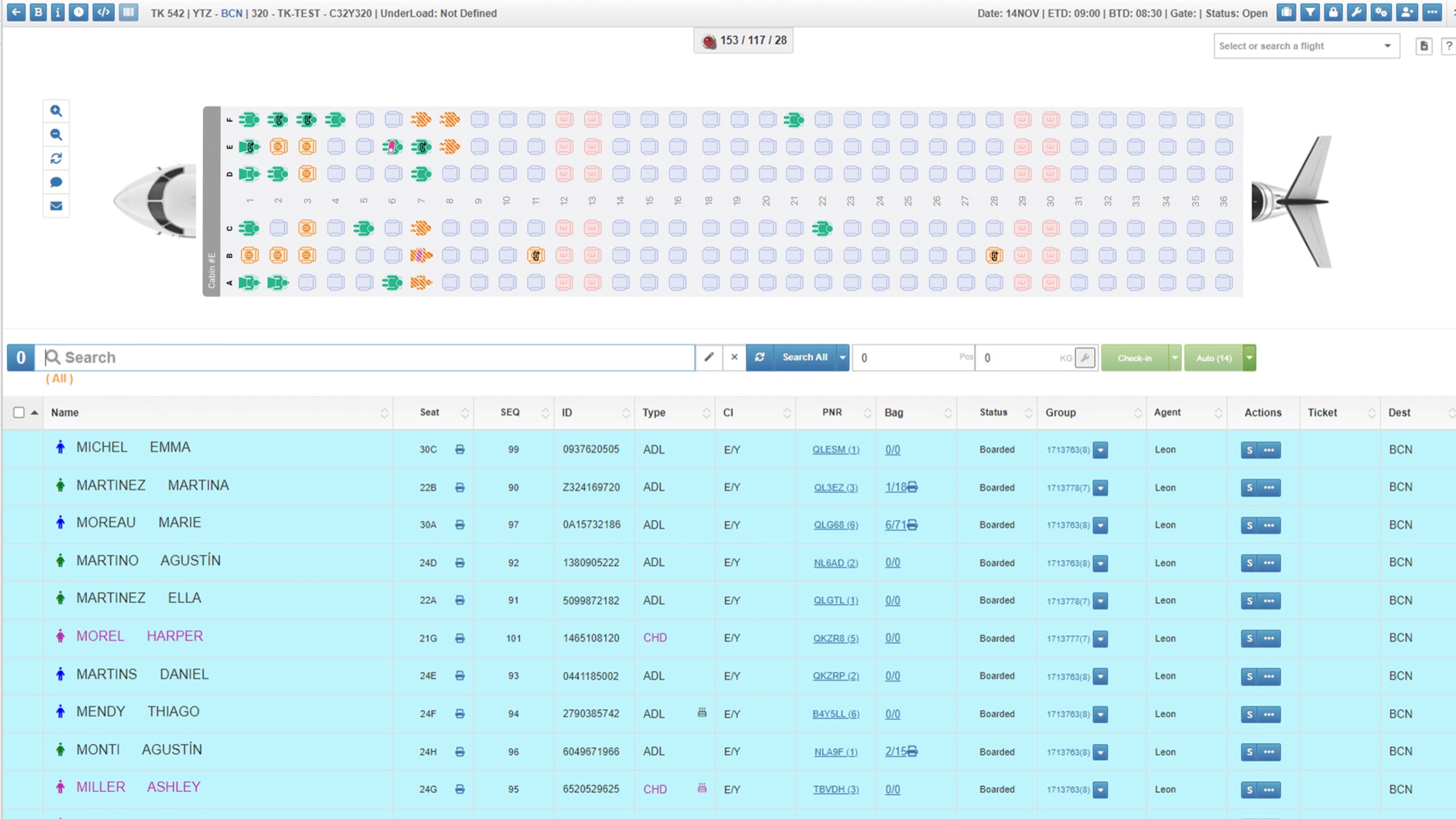Screen dimensions: 1456x819
Task: Click the chat bubble icon beside seat map
Action: 56,182
